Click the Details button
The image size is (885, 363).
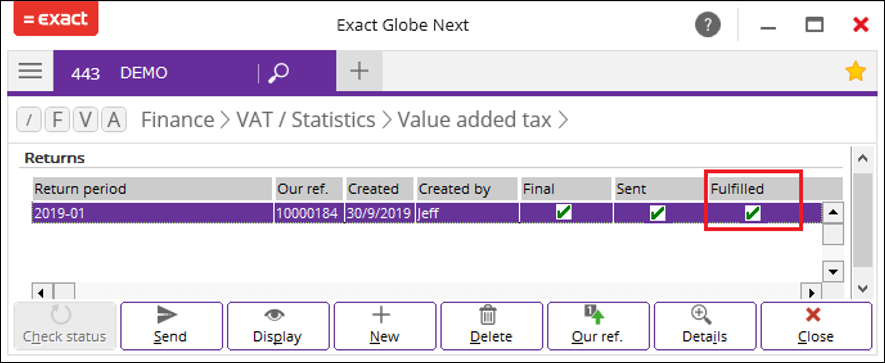click(x=705, y=326)
